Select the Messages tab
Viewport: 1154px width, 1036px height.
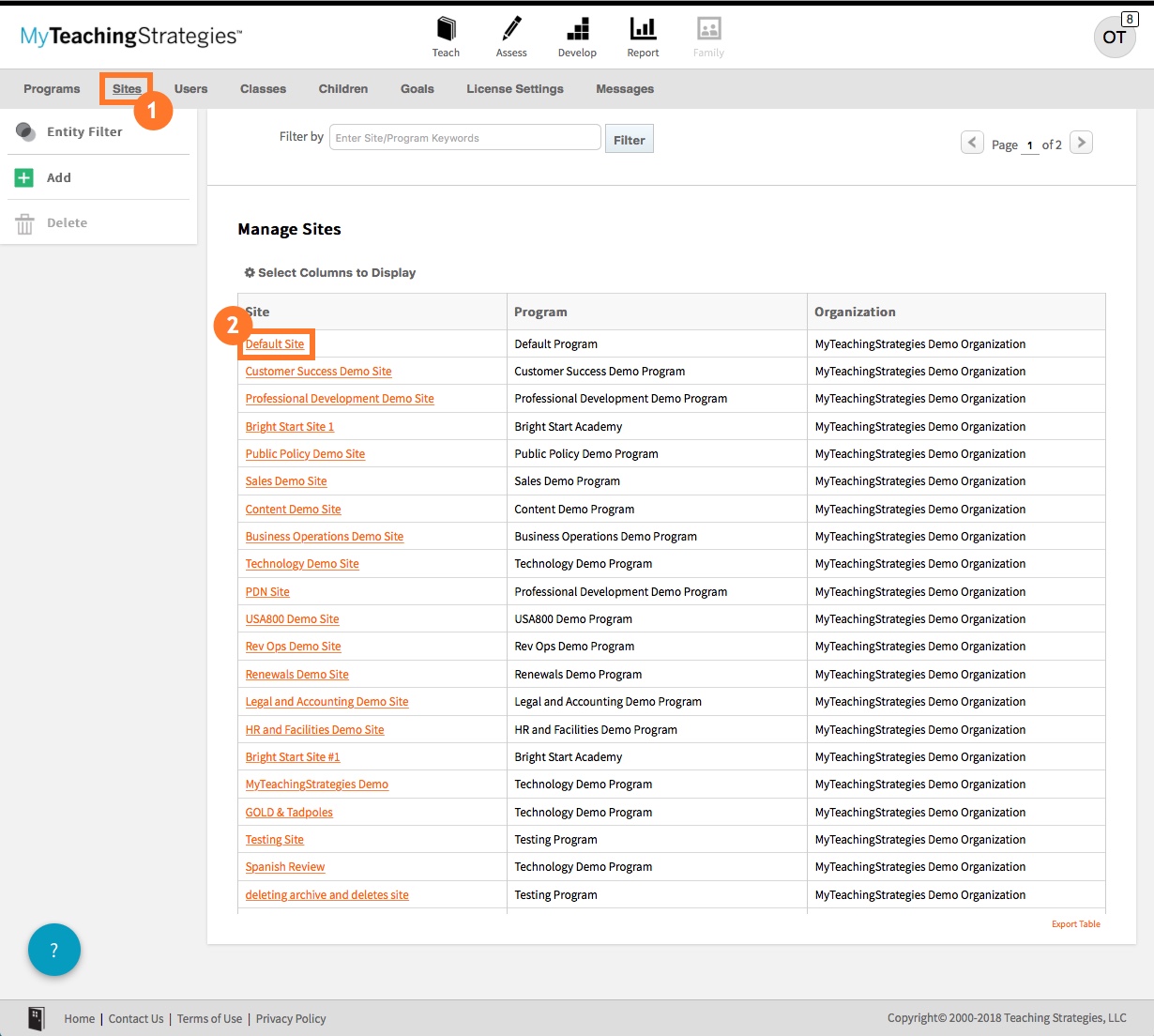coord(624,88)
